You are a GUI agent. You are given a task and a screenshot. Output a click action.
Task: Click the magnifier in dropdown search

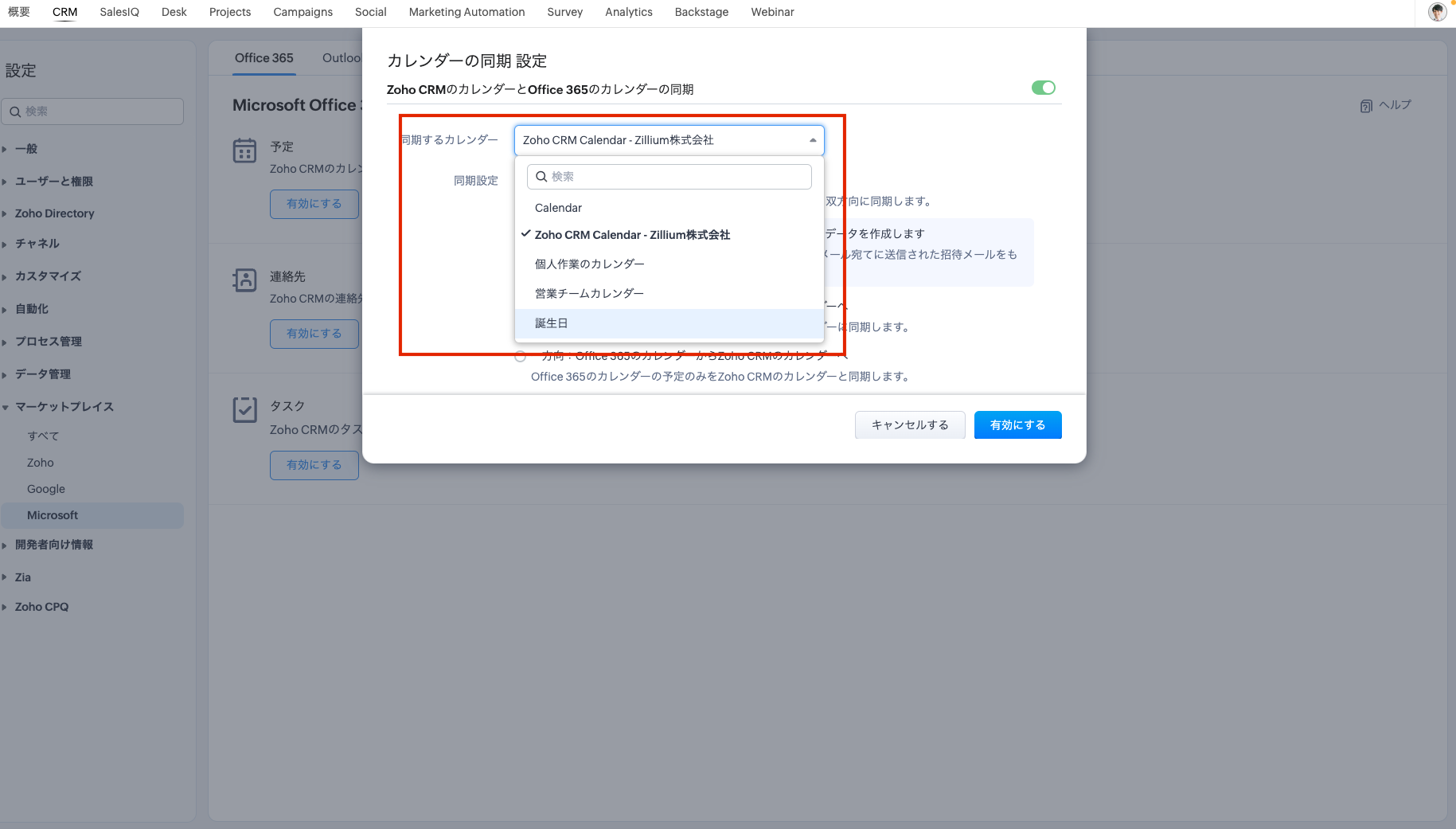coord(541,177)
